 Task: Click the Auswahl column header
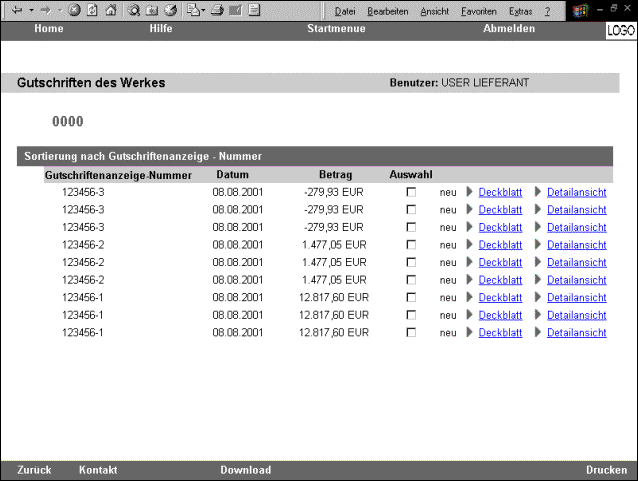[x=411, y=175]
